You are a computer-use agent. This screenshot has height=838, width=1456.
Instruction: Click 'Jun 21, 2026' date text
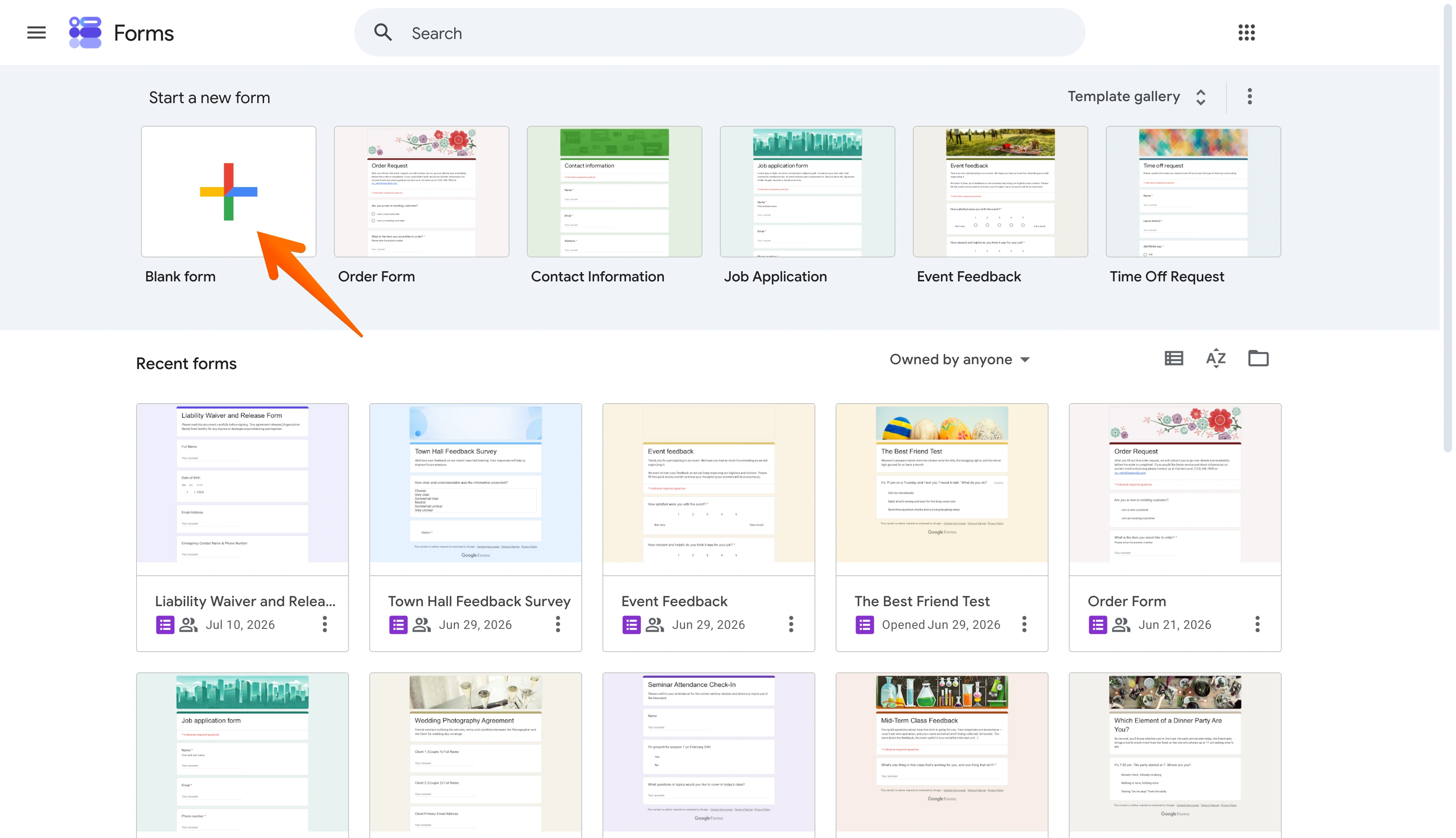1174,625
